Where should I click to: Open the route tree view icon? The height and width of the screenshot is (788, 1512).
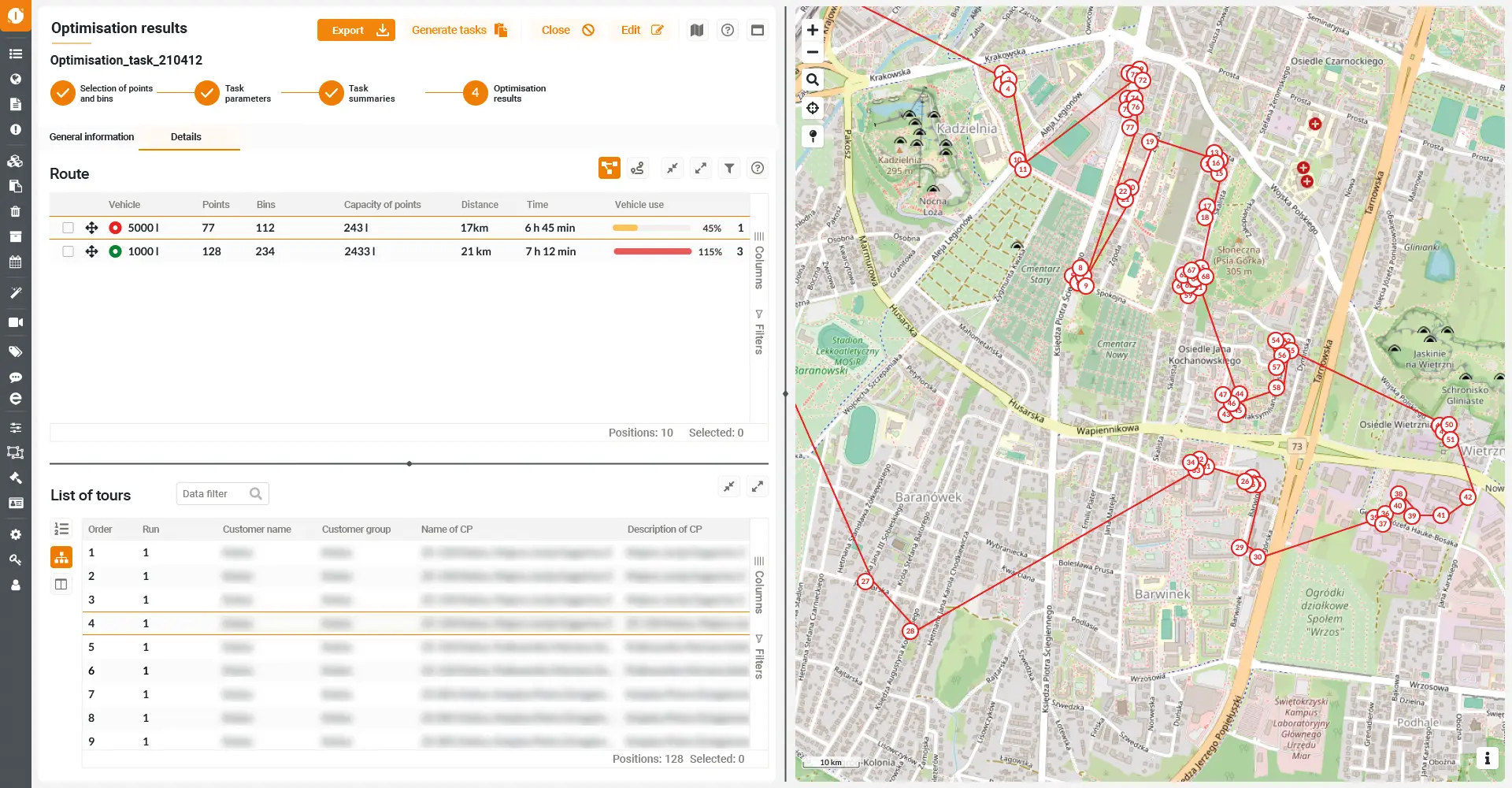click(x=610, y=168)
